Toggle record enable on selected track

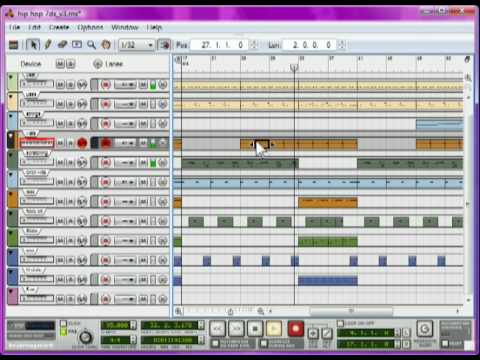[x=82, y=143]
